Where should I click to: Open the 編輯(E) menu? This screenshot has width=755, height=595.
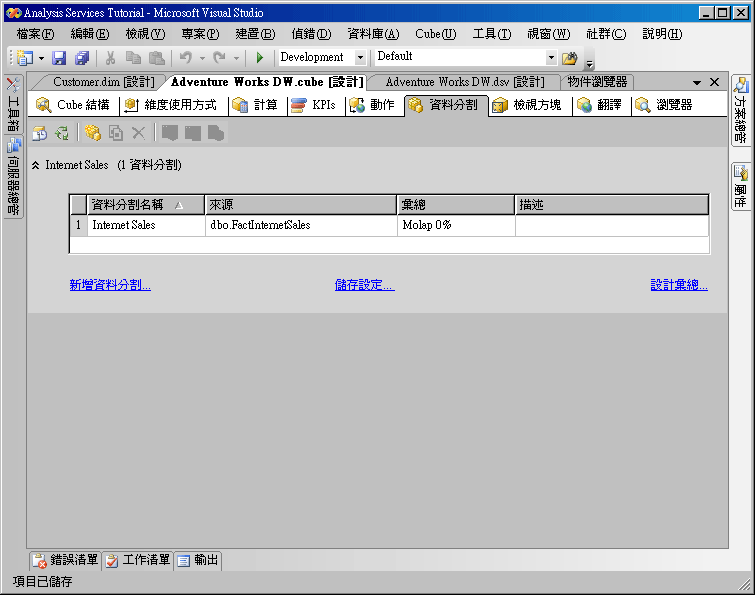[x=90, y=34]
